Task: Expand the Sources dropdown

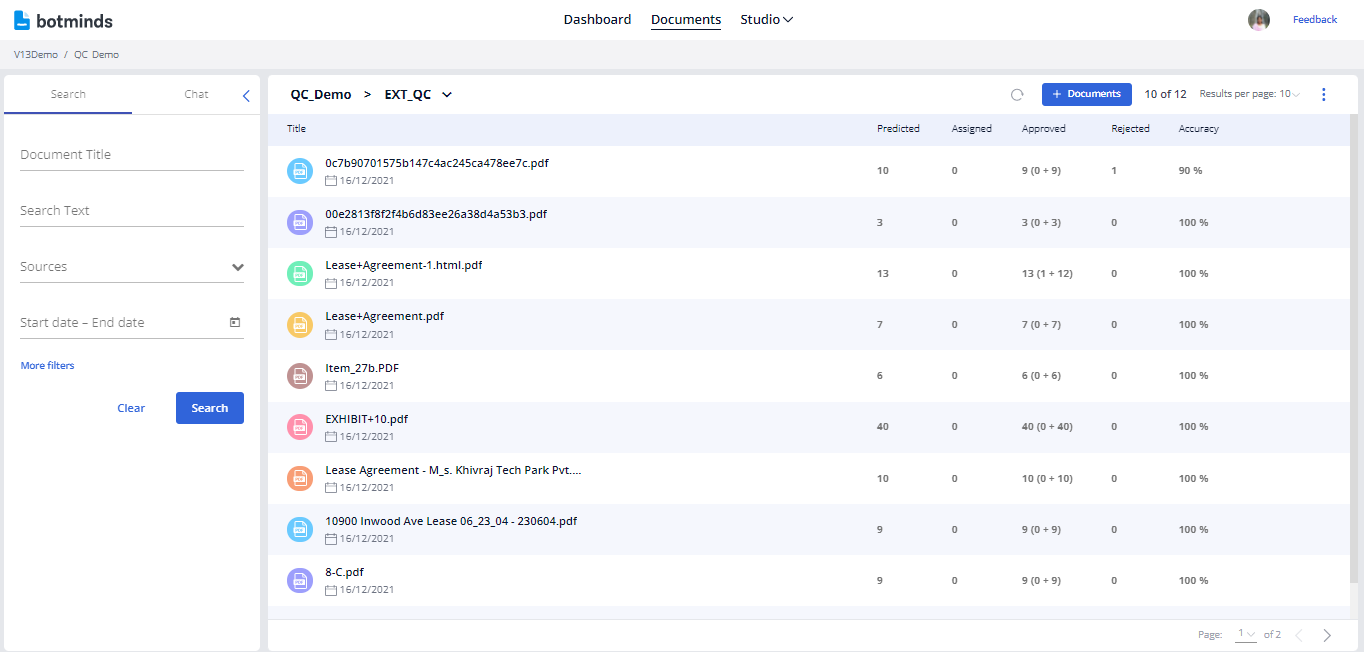Action: 237,267
